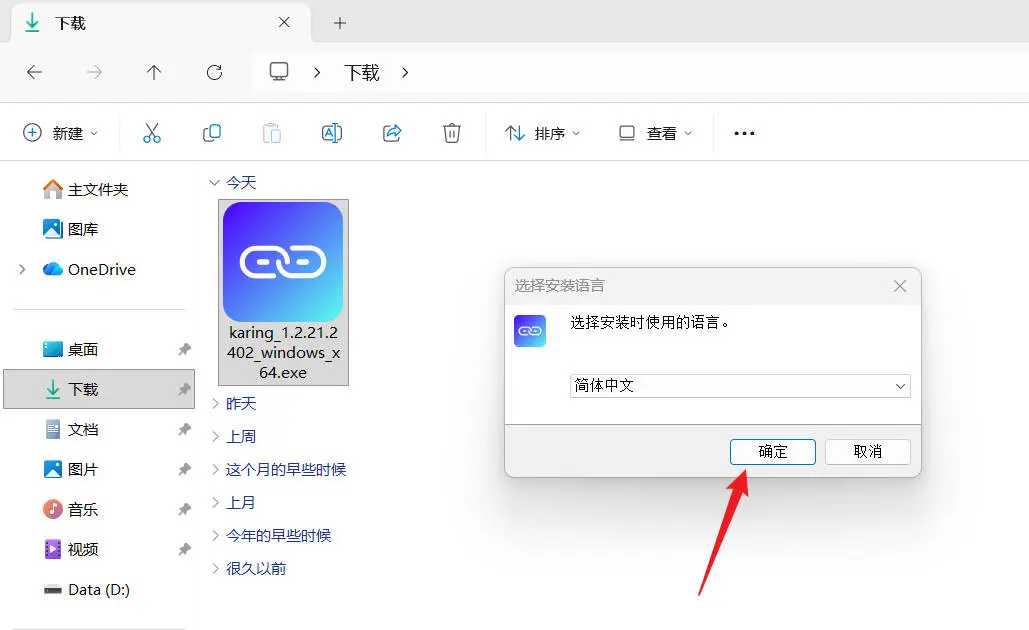The width and height of the screenshot is (1029, 630).
Task: Open the 查看 view dropdown
Action: coord(655,133)
